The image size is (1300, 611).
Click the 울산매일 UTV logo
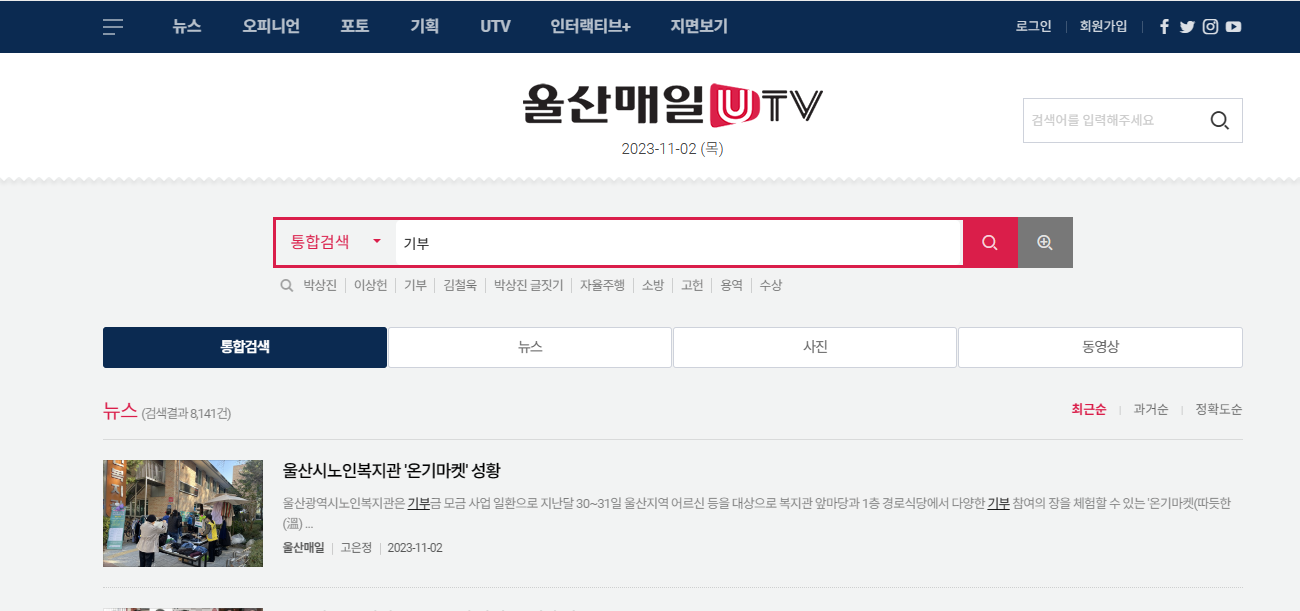(x=672, y=105)
